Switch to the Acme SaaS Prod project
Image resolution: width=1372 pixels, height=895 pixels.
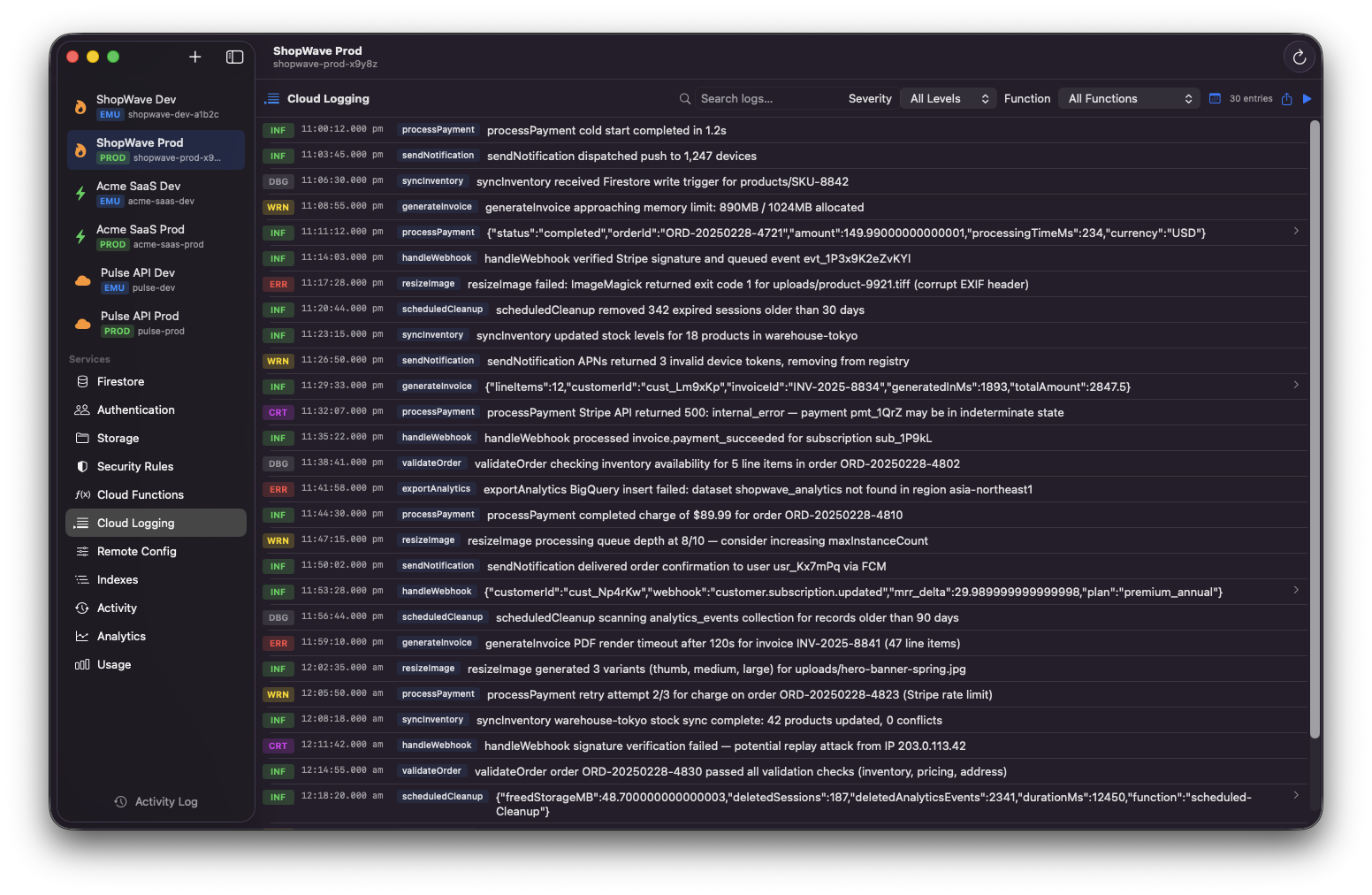(155, 236)
